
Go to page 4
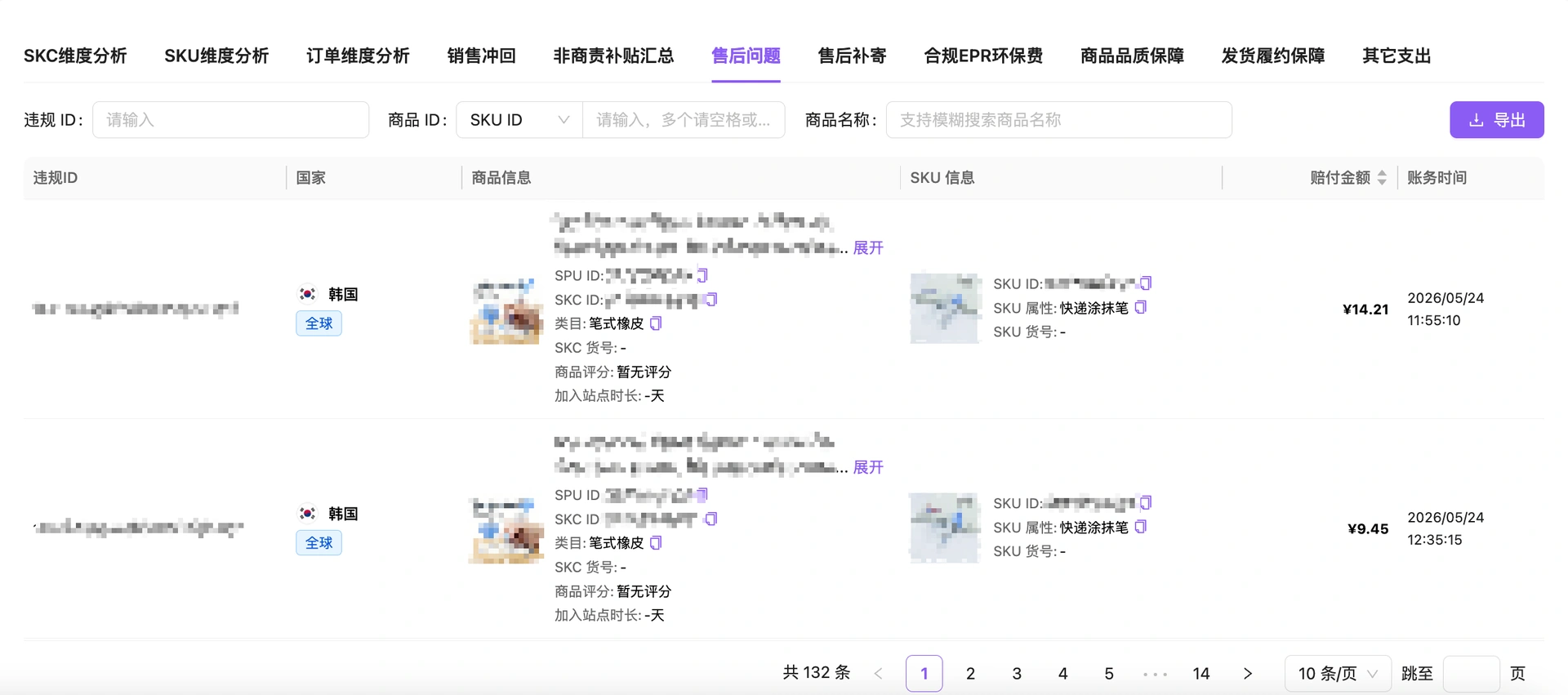(1062, 674)
